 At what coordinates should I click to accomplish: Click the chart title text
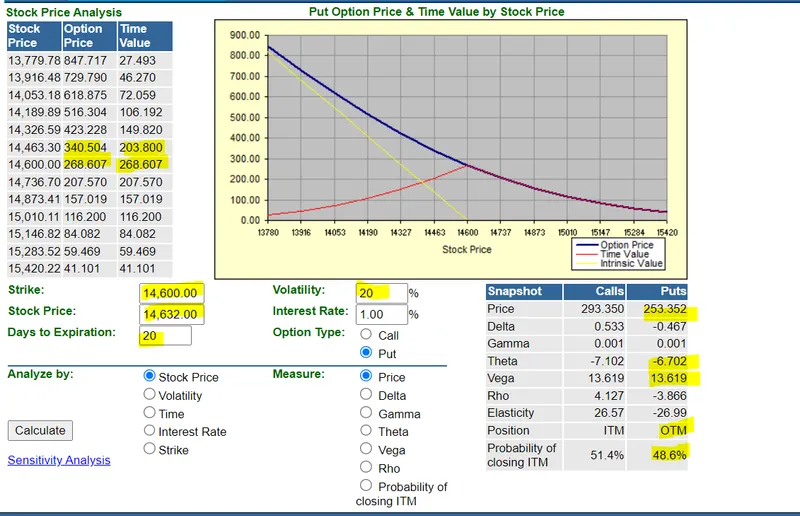pyautogui.click(x=437, y=11)
